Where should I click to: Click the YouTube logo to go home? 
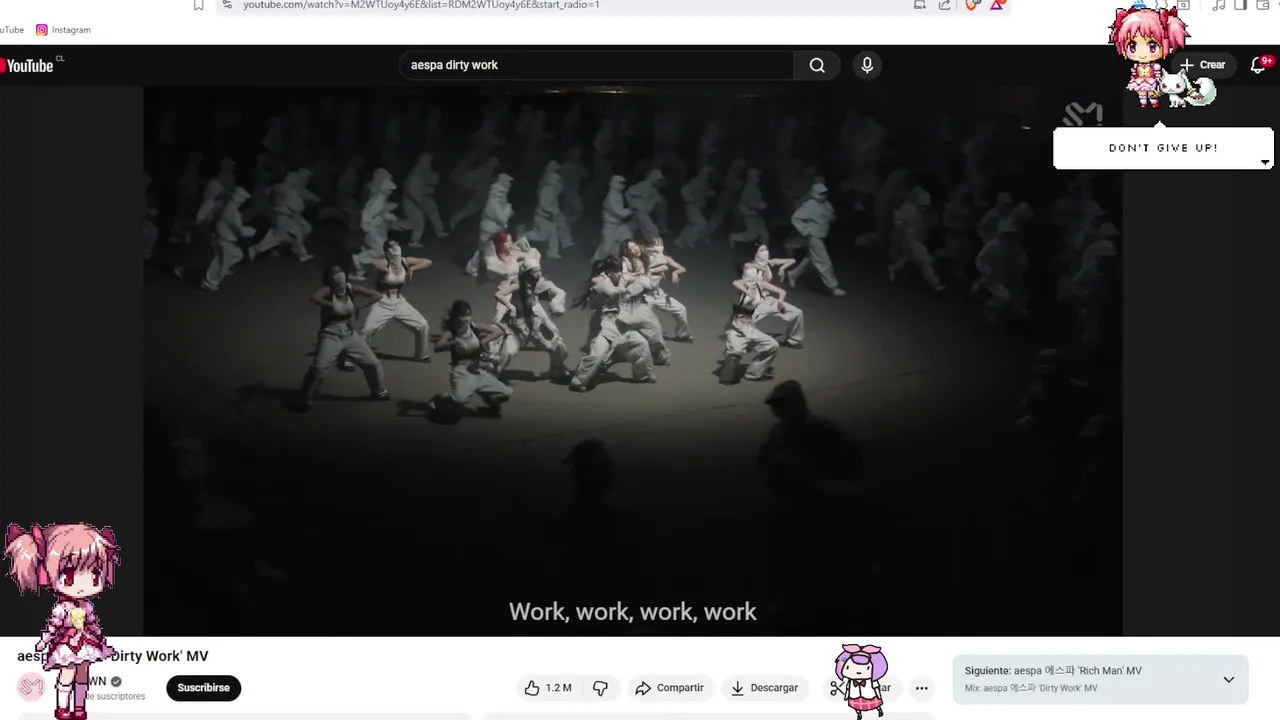pos(28,66)
